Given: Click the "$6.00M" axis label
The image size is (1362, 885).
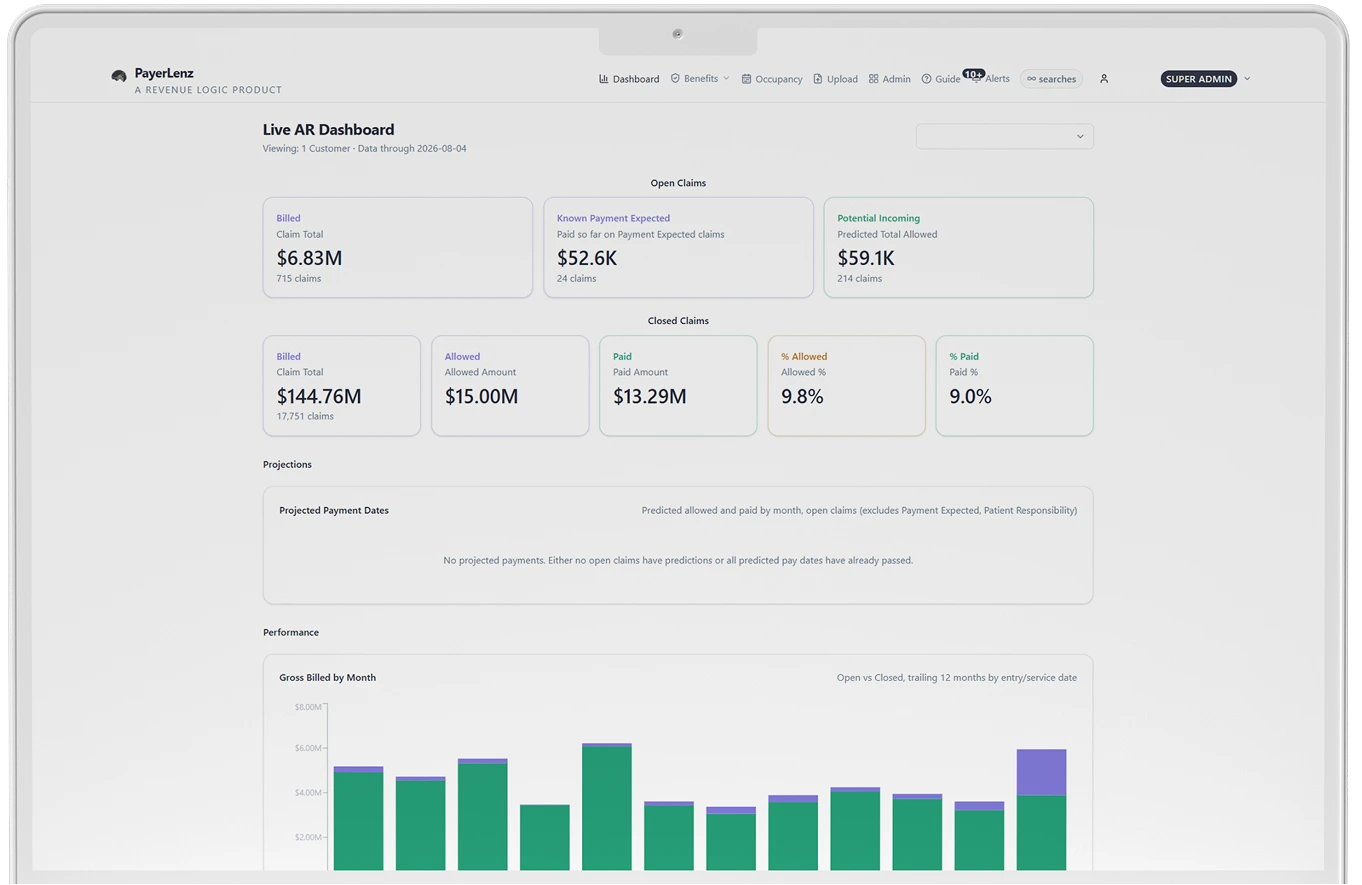Looking at the screenshot, I should click(x=308, y=749).
